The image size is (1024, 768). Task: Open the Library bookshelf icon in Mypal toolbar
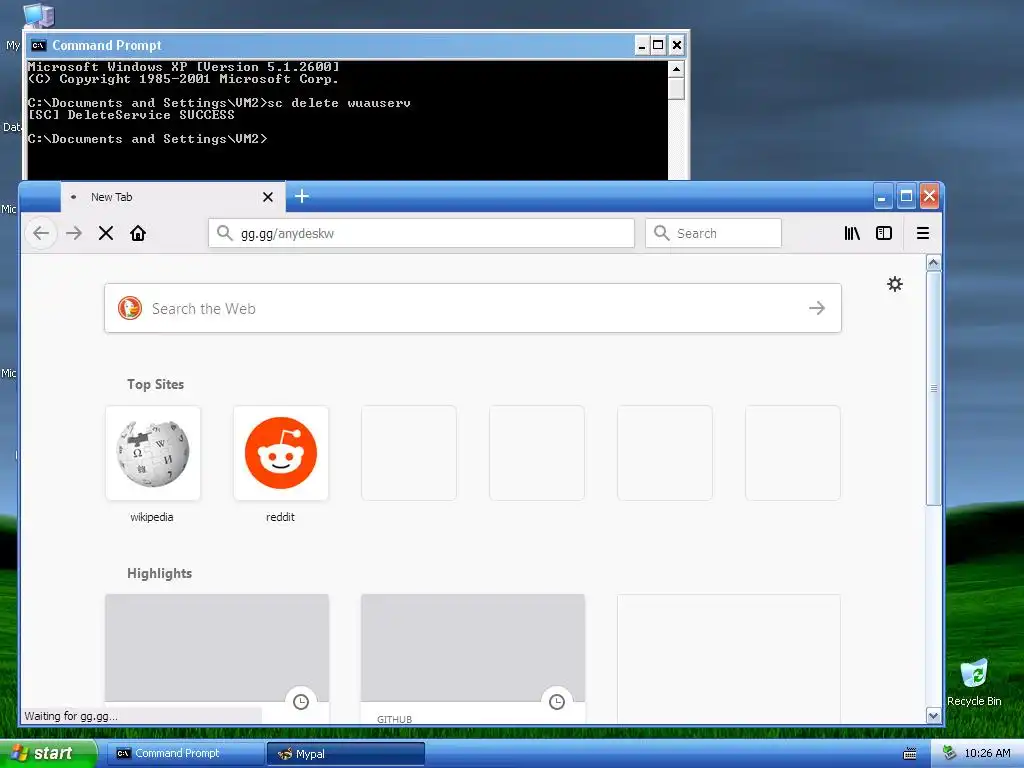852,233
